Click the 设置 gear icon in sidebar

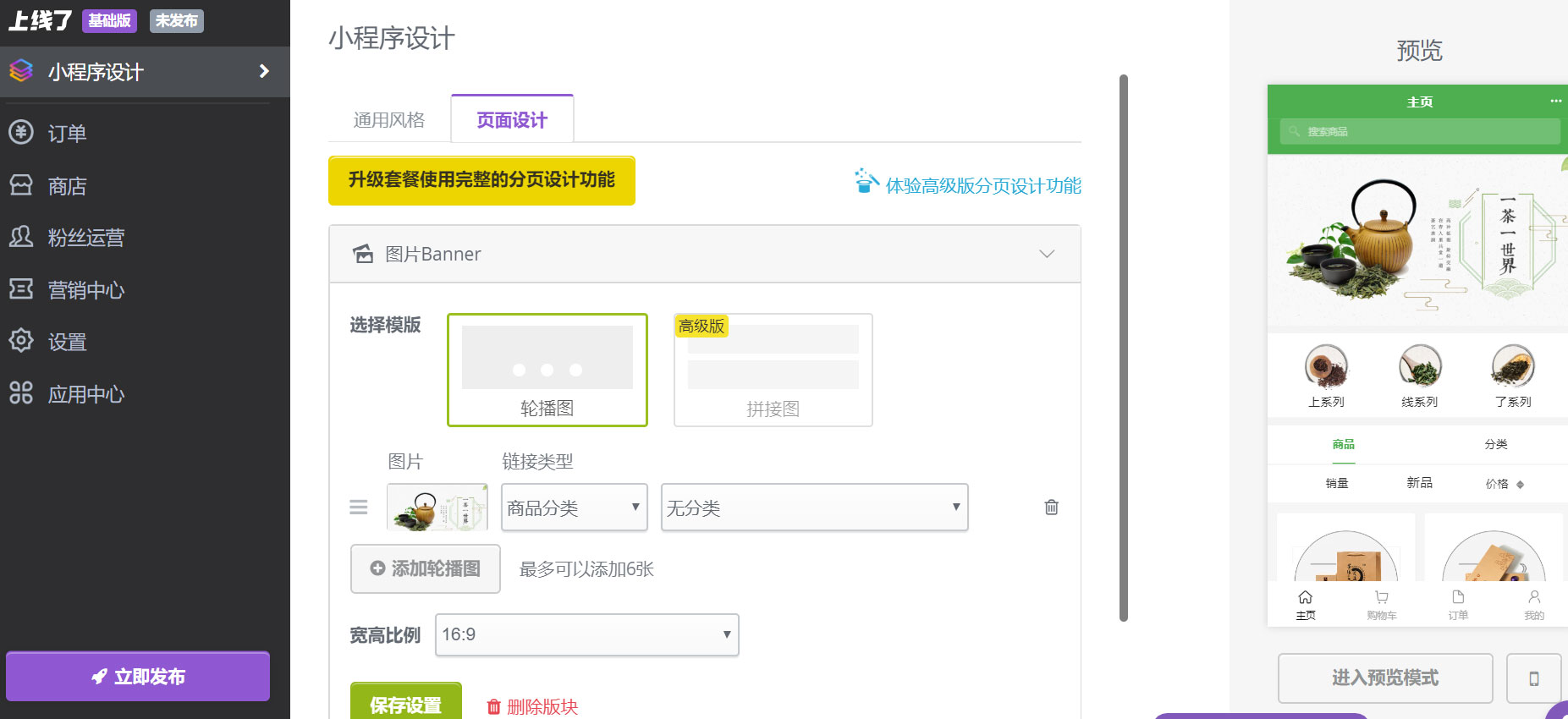pyautogui.click(x=21, y=341)
